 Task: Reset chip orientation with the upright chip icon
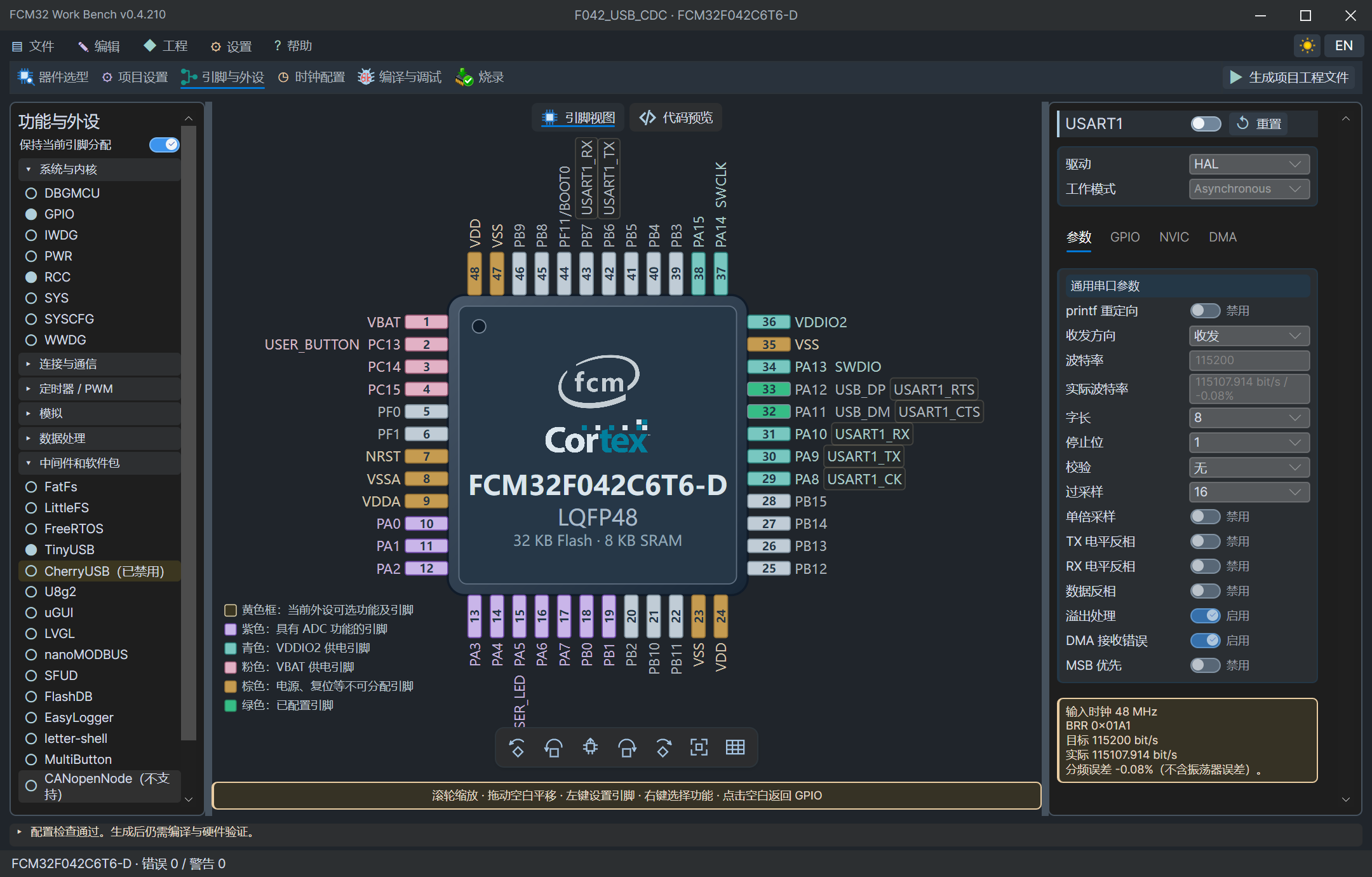[590, 748]
